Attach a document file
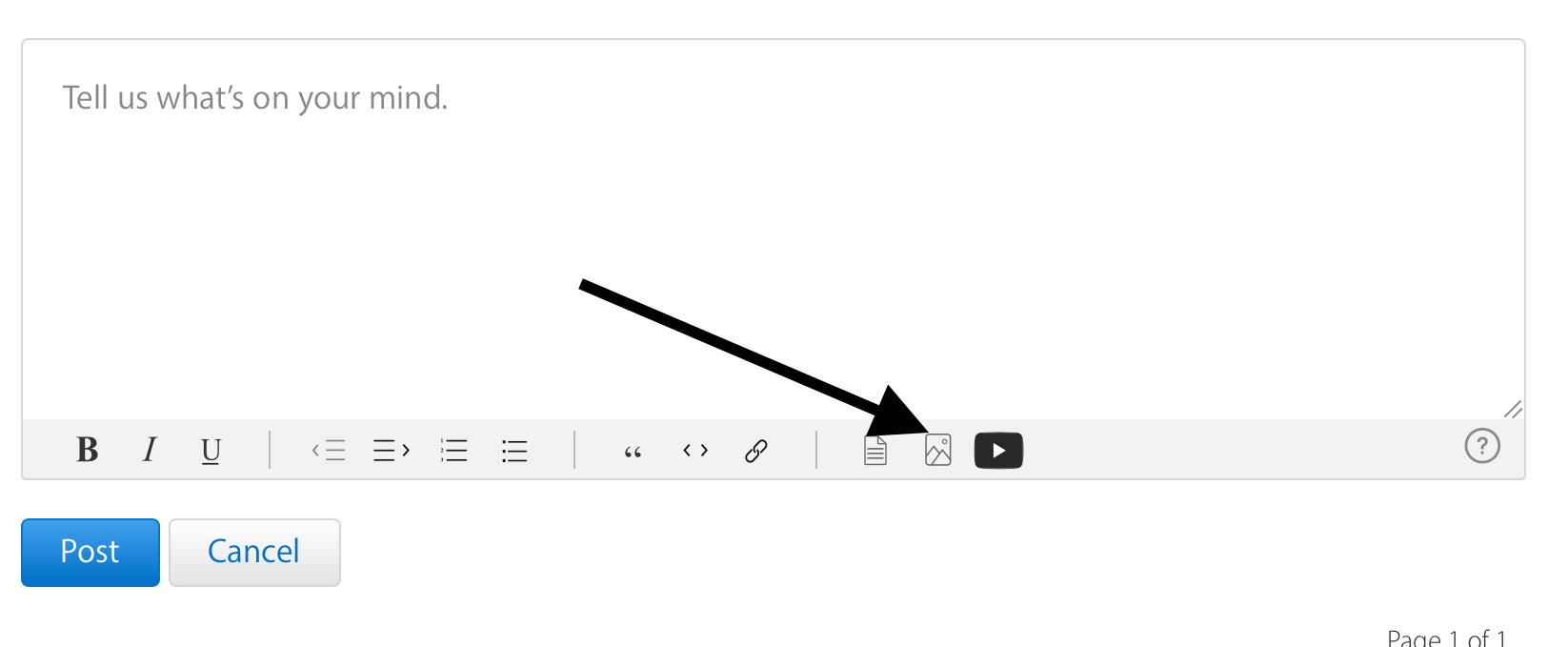The width and height of the screenshot is (1568, 647). click(x=875, y=450)
